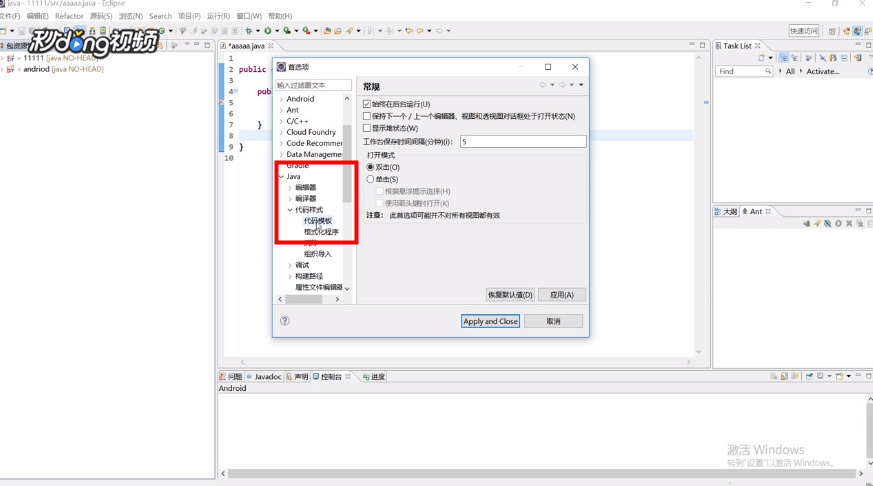Screen dimensions: 873x486
Task: Click the Open Perspective icon
Action: [832, 31]
